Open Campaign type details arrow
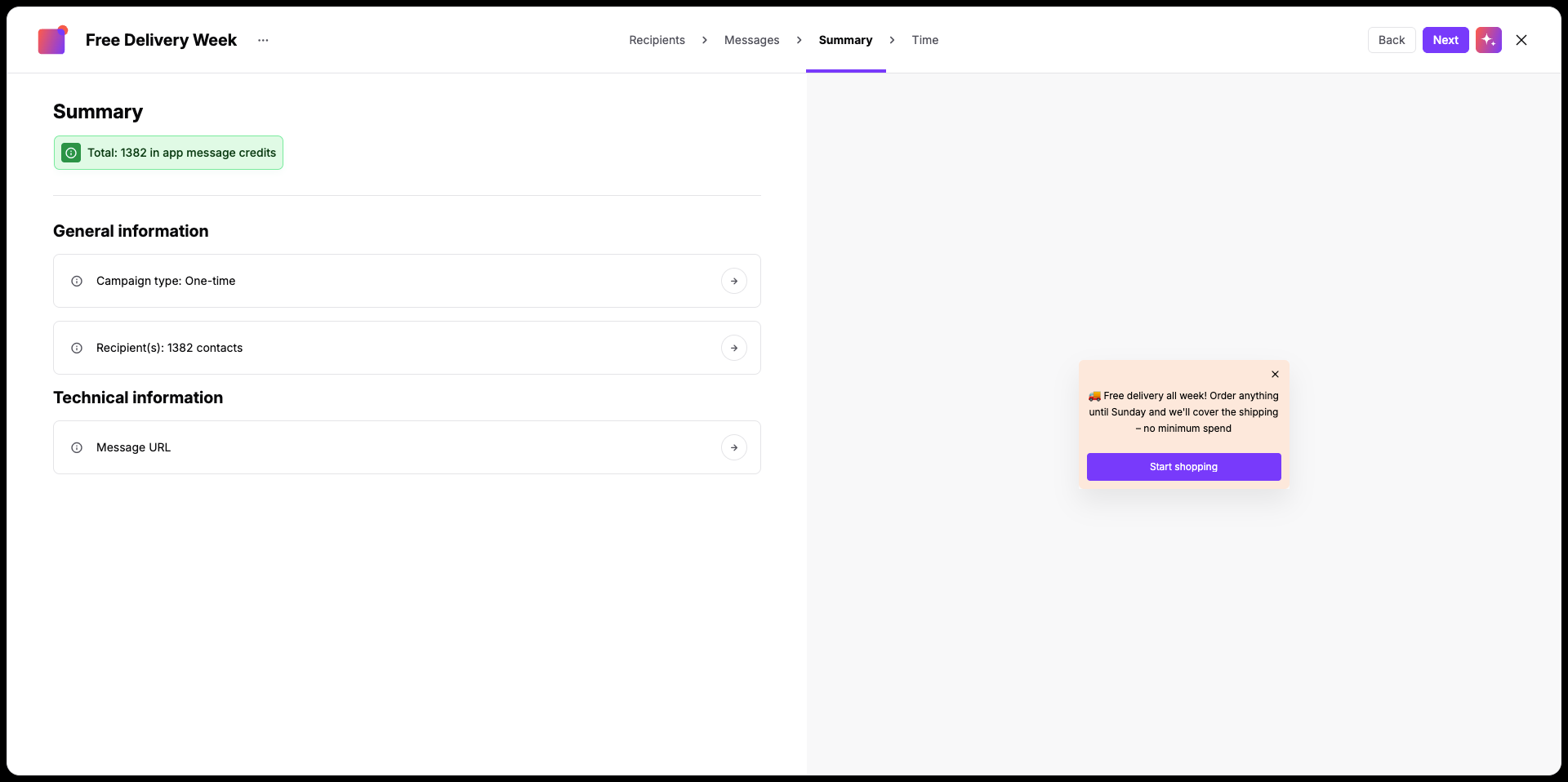Image resolution: width=1568 pixels, height=782 pixels. coord(733,281)
